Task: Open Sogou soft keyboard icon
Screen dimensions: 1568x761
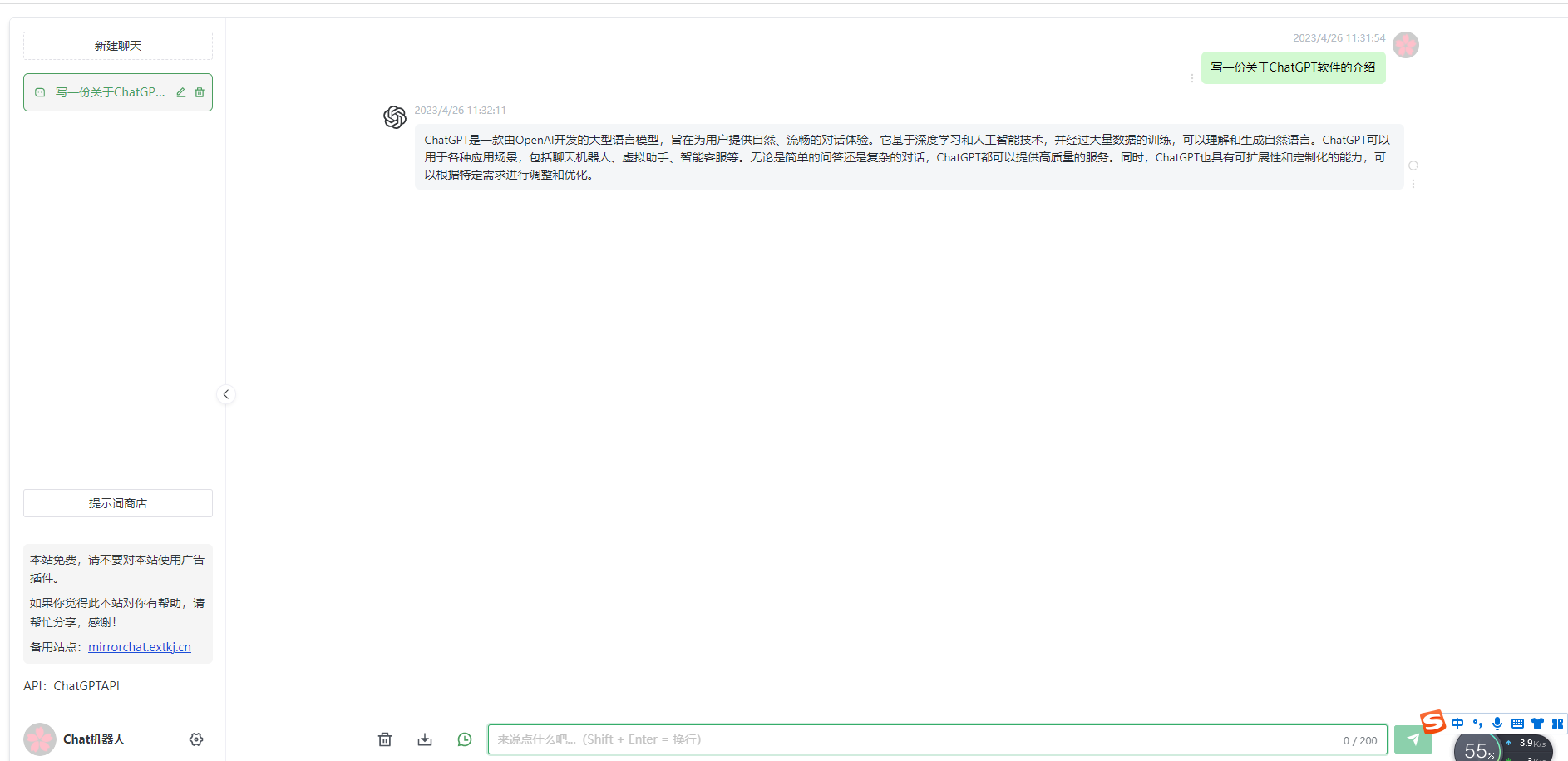Action: tap(1517, 724)
